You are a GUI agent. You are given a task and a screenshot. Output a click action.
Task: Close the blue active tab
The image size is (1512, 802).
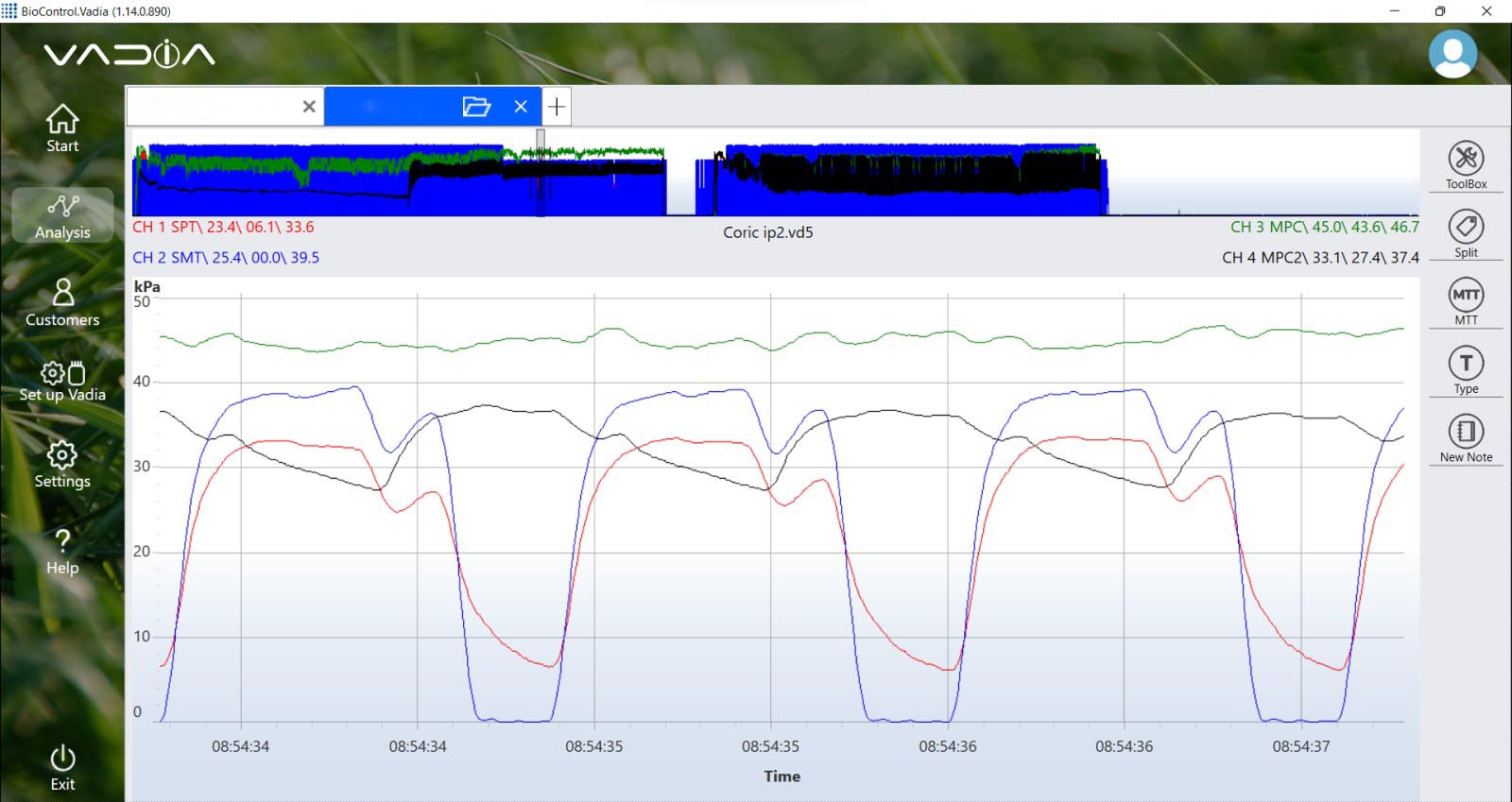pos(521,107)
